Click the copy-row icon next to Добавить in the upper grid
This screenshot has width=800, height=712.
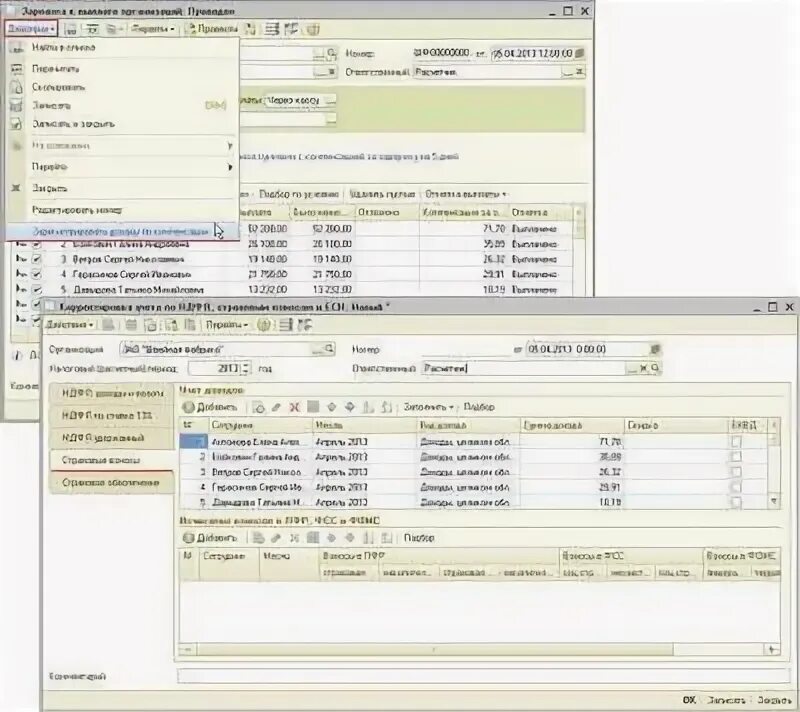click(258, 407)
